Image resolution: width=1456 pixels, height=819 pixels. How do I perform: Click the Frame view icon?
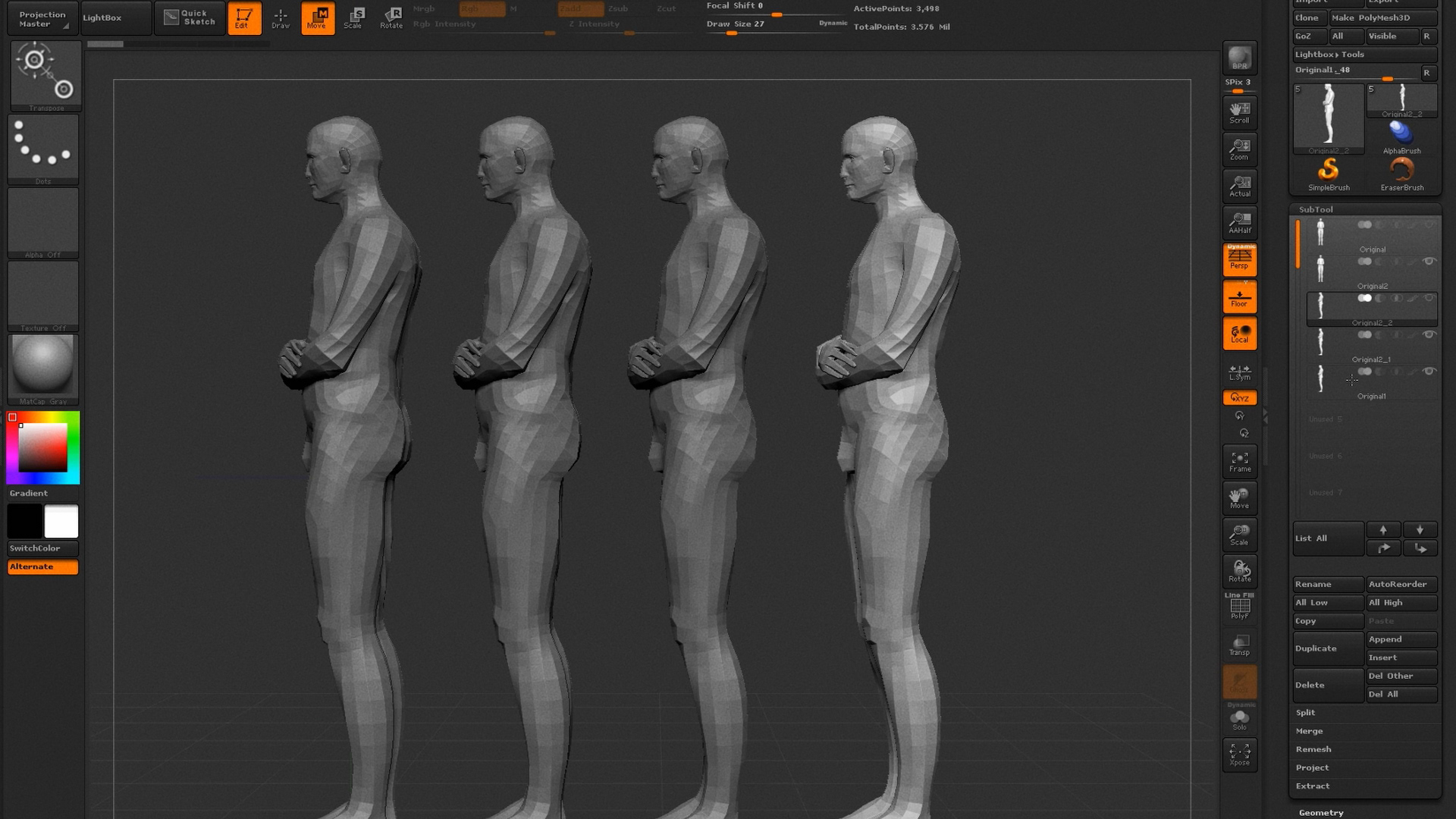[x=1239, y=461]
